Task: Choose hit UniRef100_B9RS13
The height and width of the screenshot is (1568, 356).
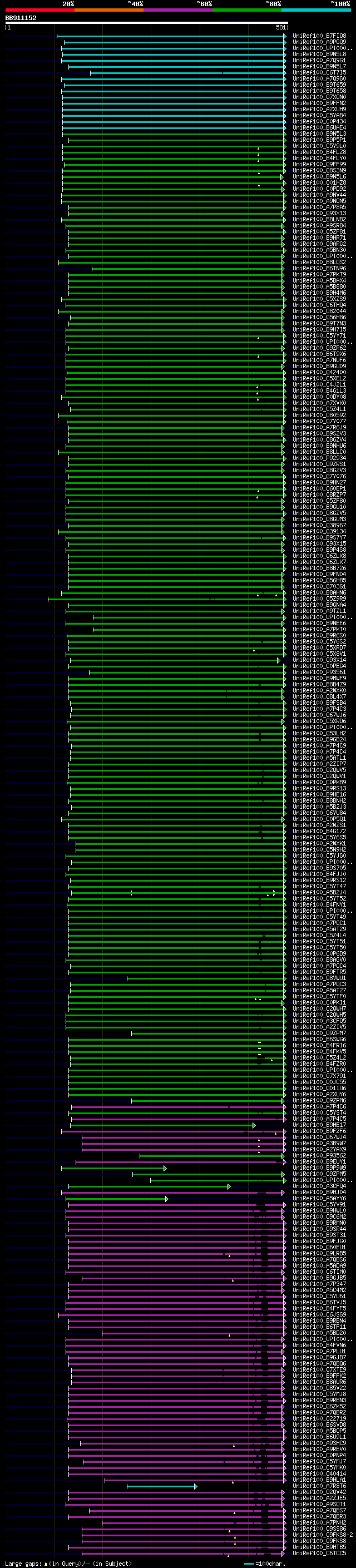Action: coord(319,788)
